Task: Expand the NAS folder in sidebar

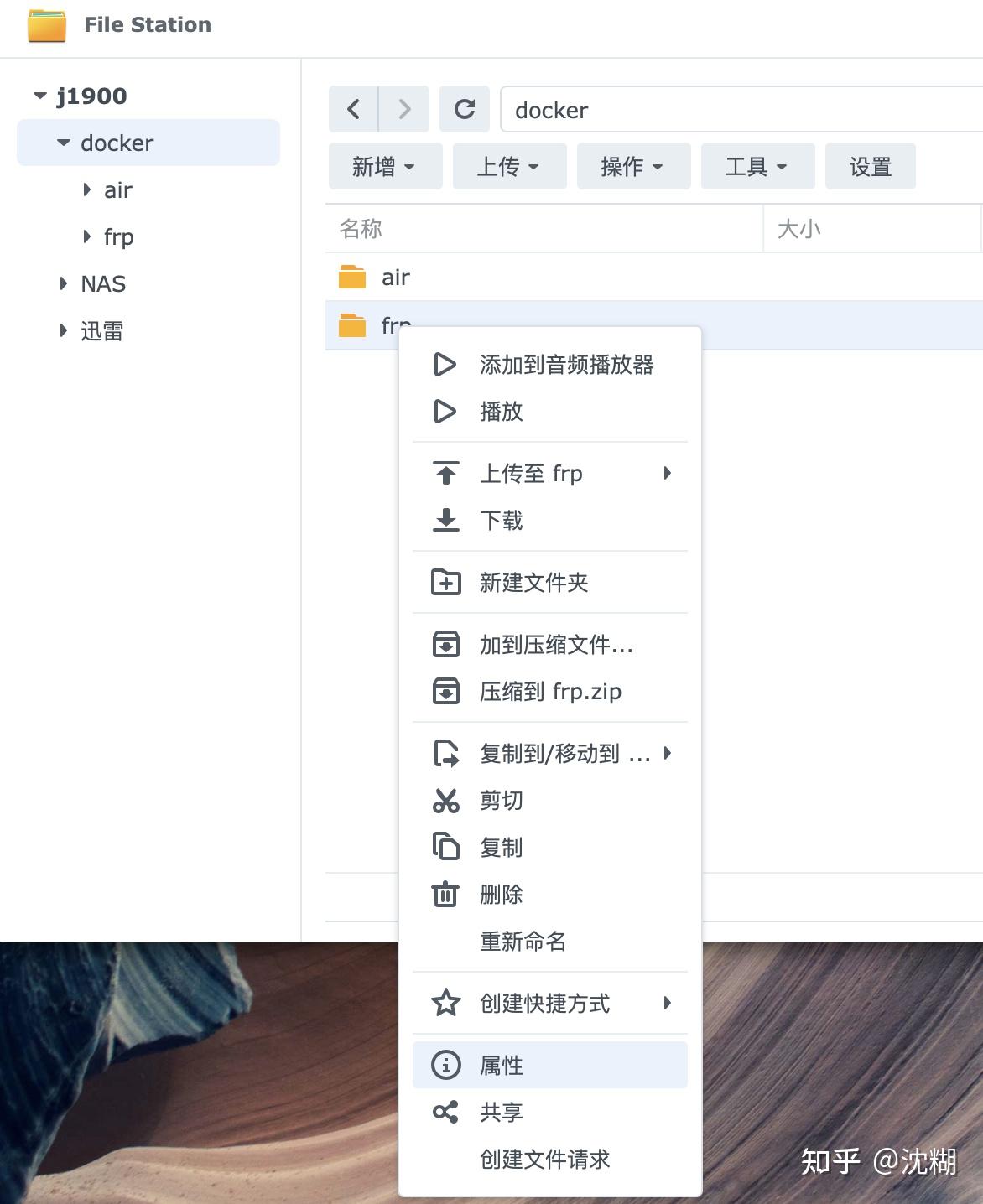Action: pos(63,283)
